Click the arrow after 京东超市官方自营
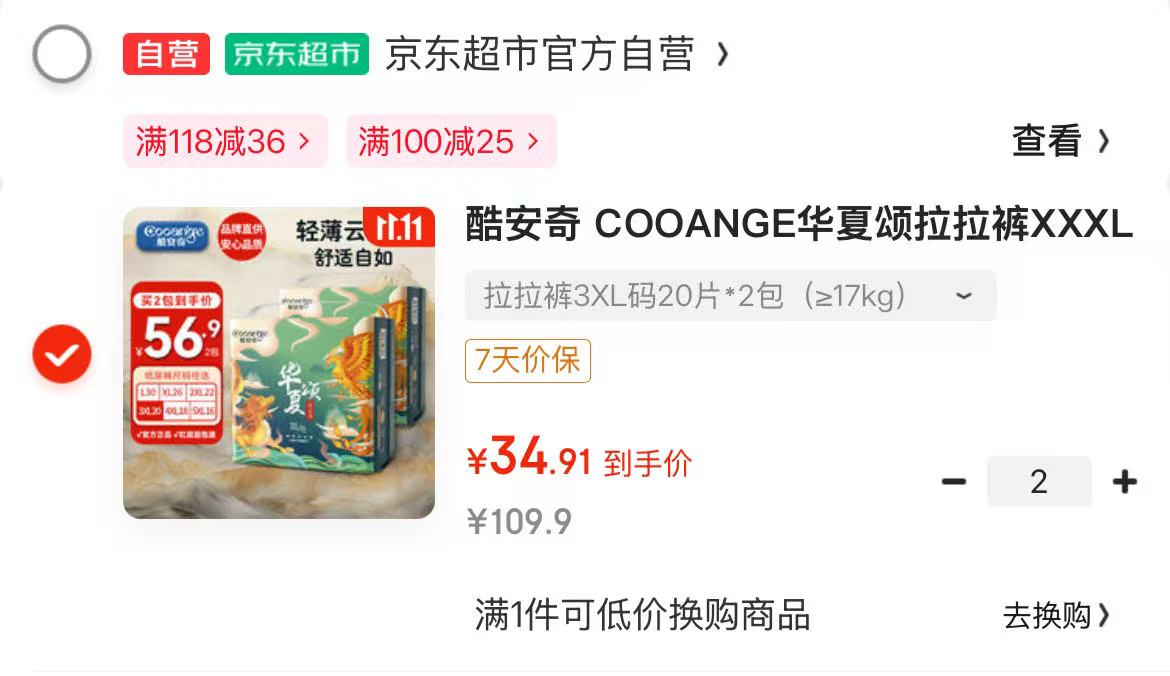The image size is (1170, 676). coord(722,54)
